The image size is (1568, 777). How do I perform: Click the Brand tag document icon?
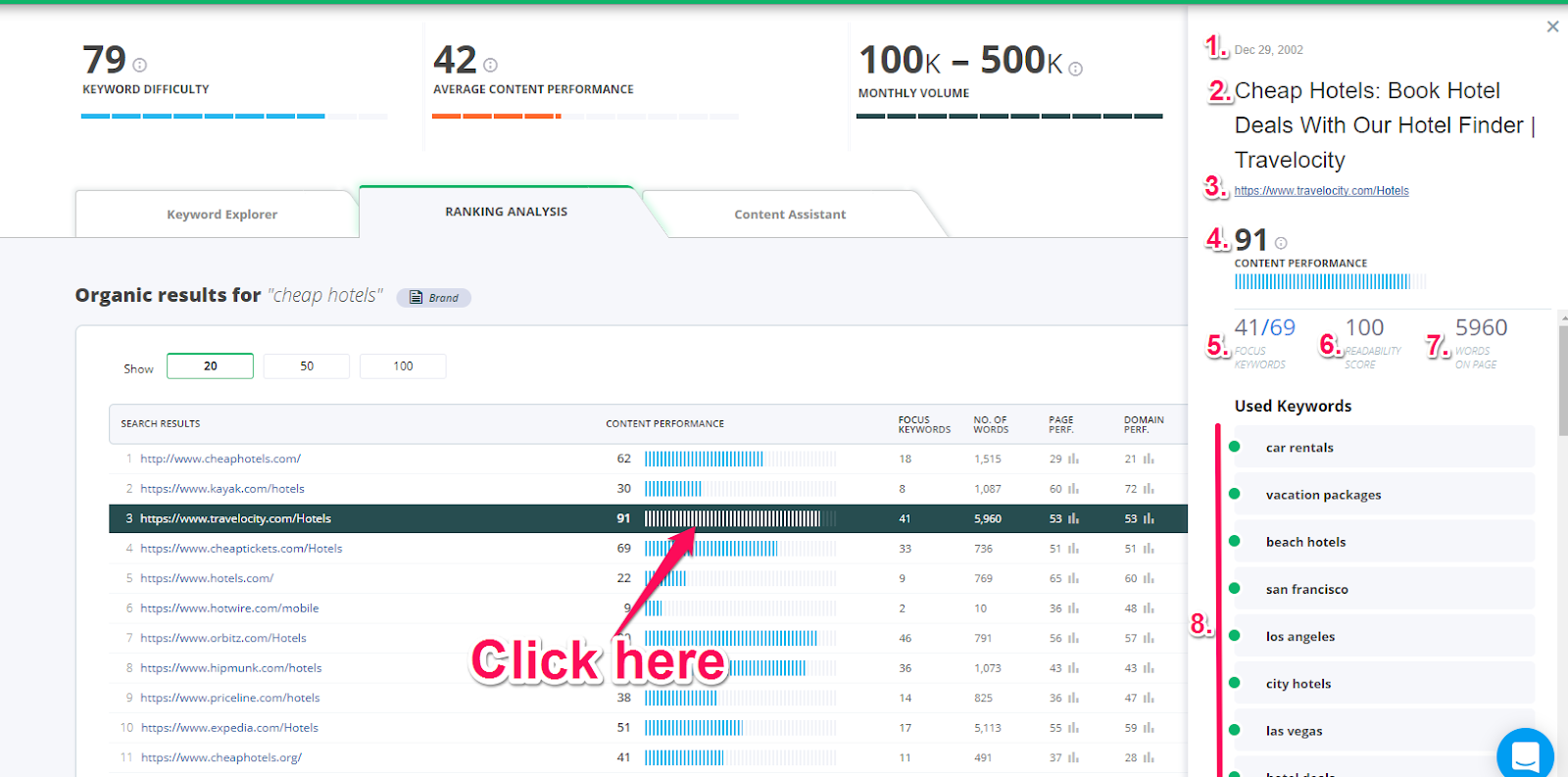pos(416,298)
